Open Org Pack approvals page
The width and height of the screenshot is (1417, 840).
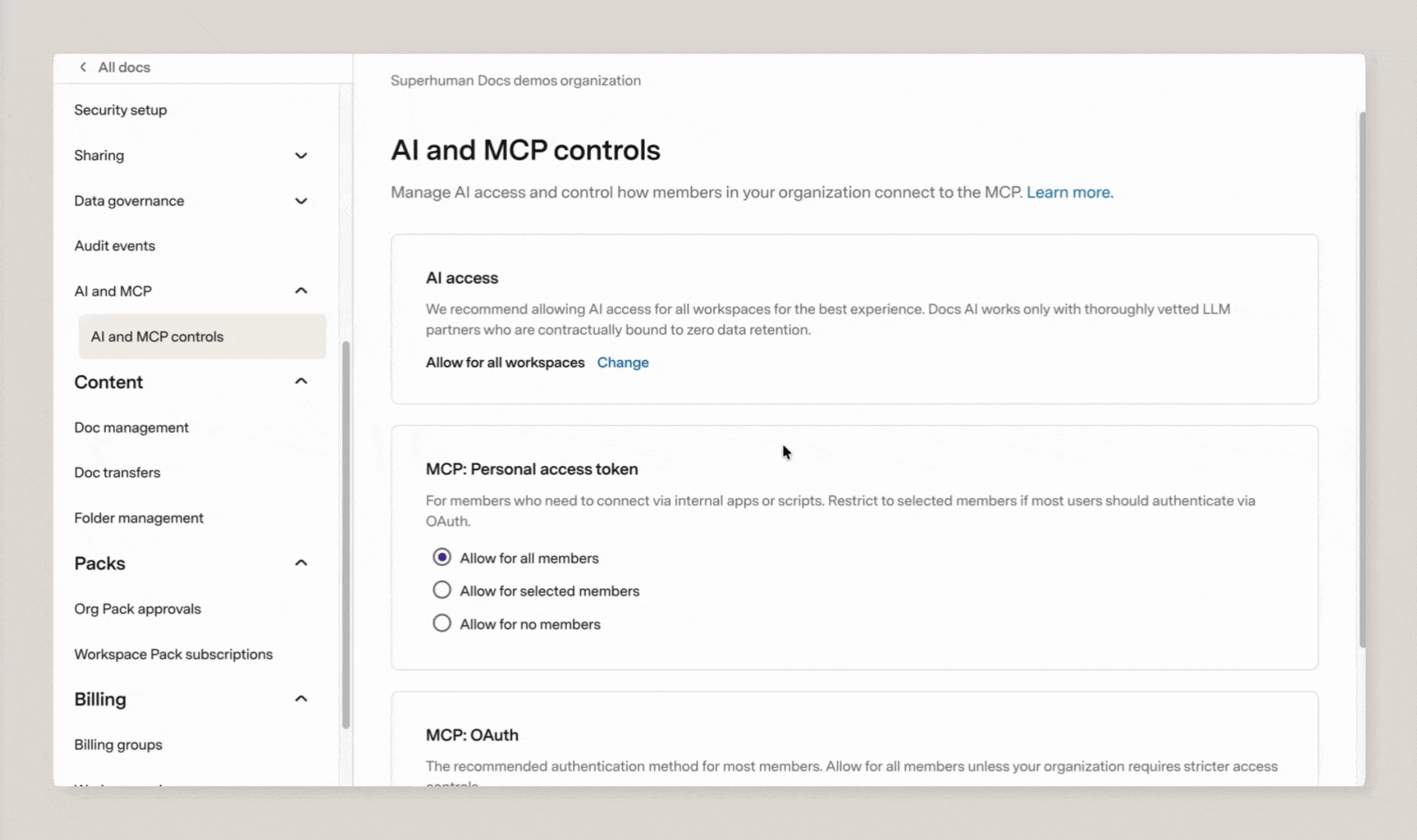coord(138,609)
